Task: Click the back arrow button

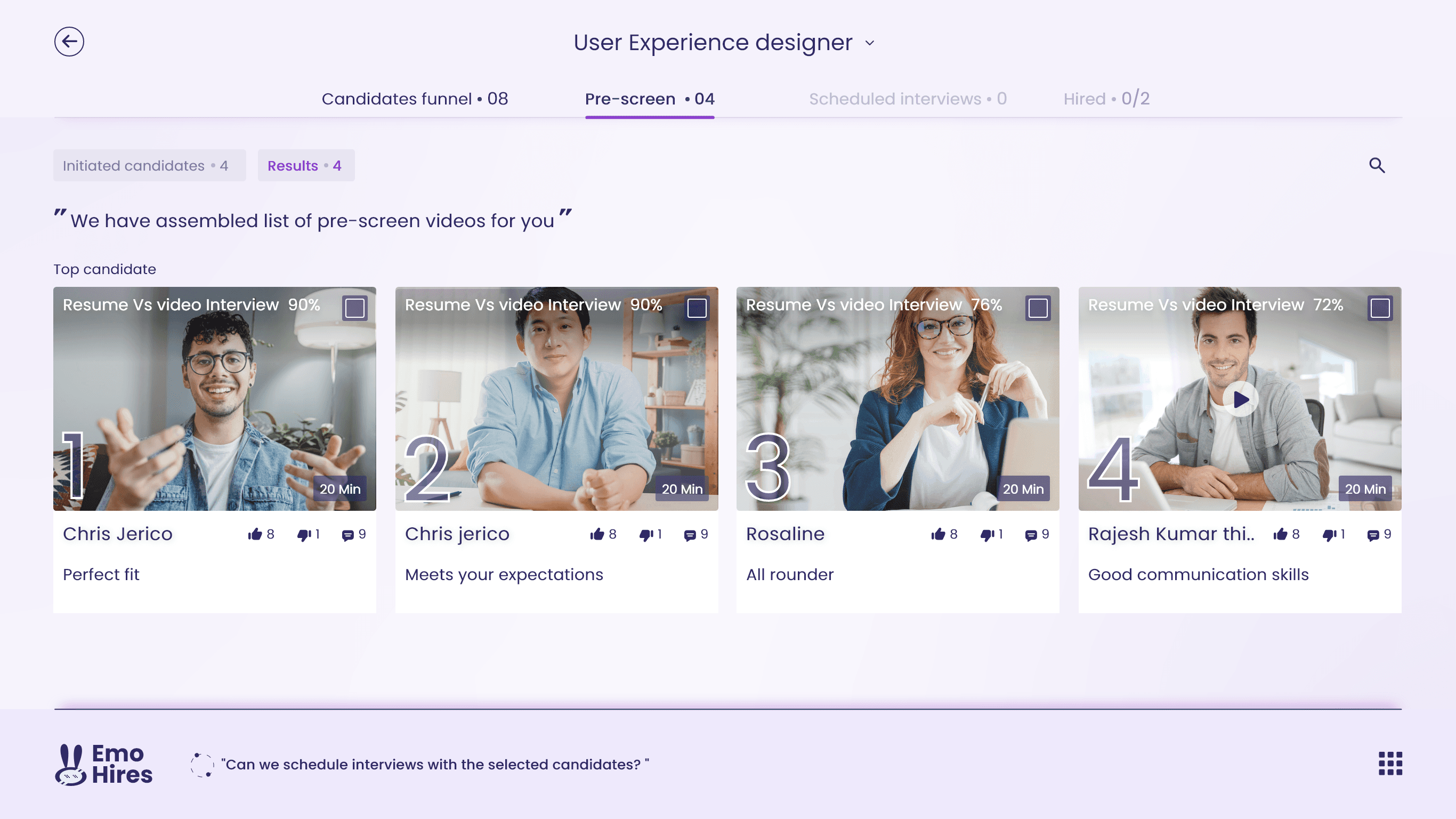Action: tap(69, 41)
